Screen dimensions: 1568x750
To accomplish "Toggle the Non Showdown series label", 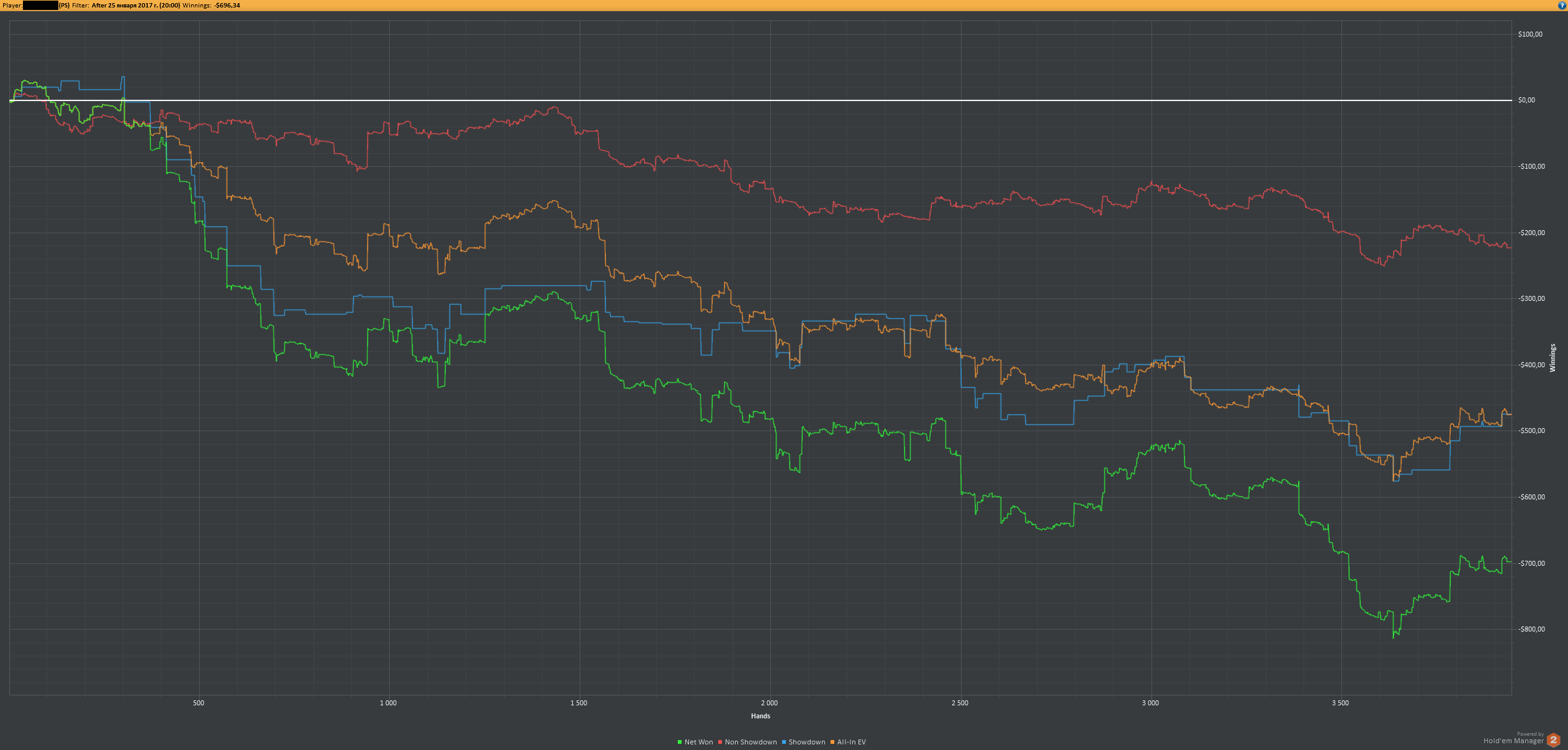I will pos(750,742).
